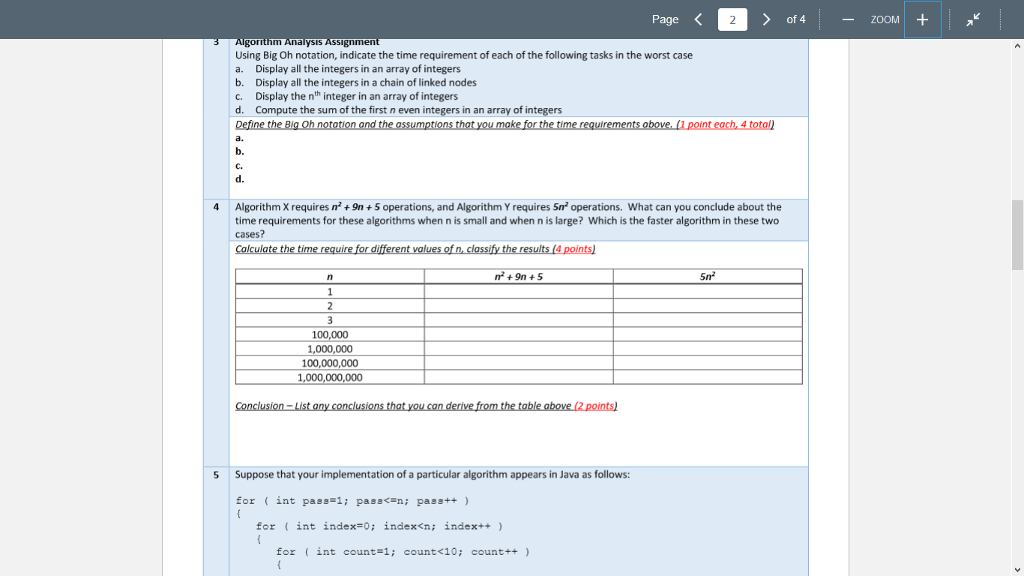Image resolution: width=1024 pixels, height=576 pixels.
Task: Go to the previous page using the left chevron
Action: pos(697,18)
